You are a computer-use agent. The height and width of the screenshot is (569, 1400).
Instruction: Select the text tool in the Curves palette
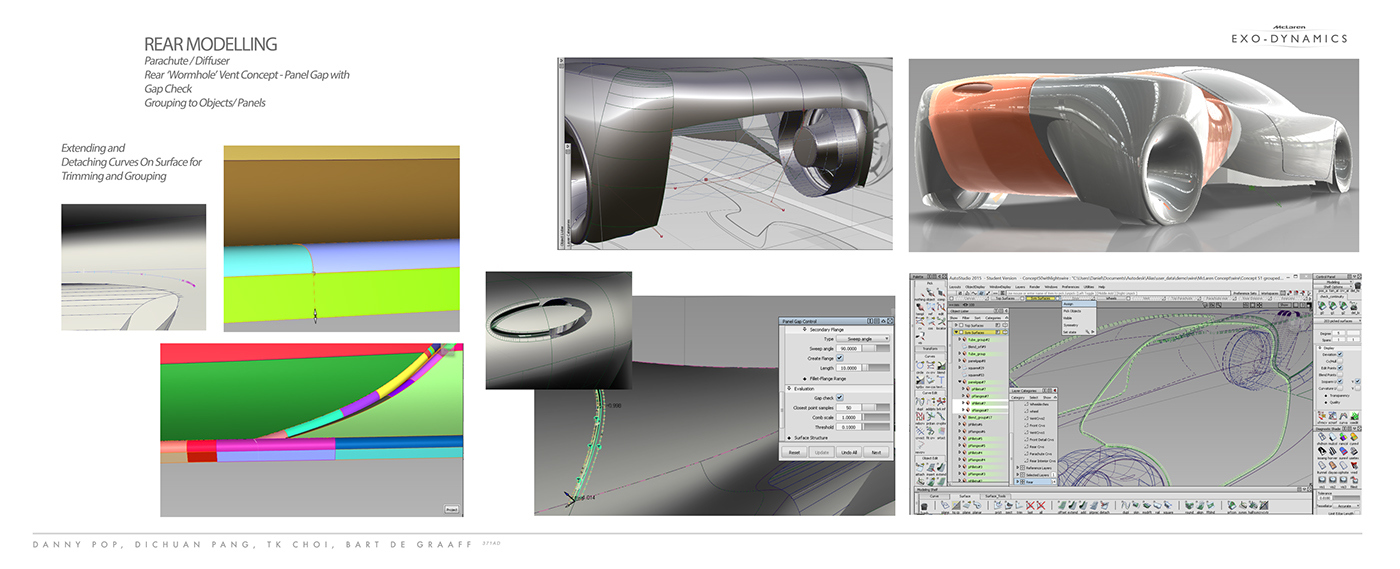pyautogui.click(x=941, y=381)
